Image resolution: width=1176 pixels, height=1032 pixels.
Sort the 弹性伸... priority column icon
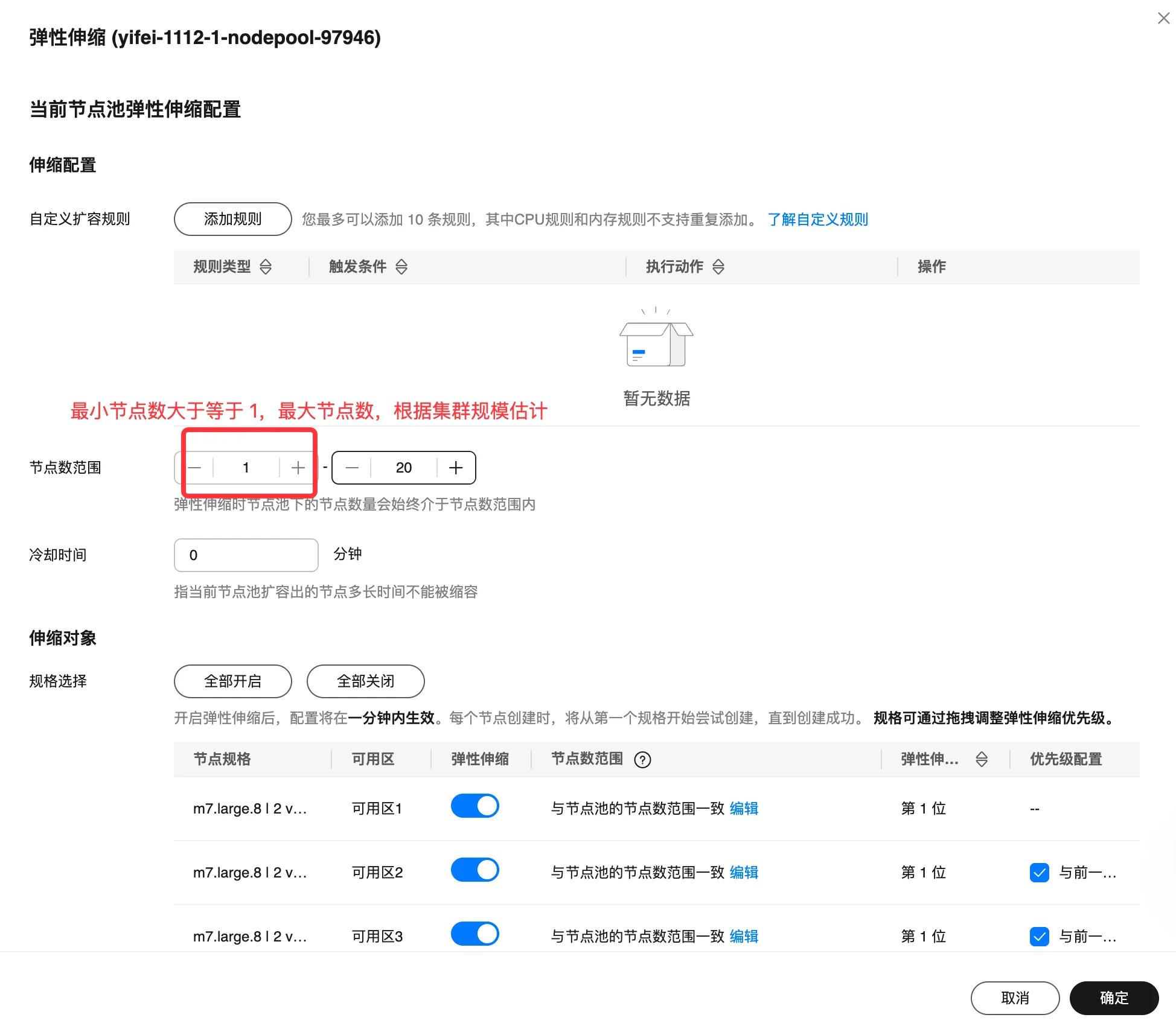982,760
